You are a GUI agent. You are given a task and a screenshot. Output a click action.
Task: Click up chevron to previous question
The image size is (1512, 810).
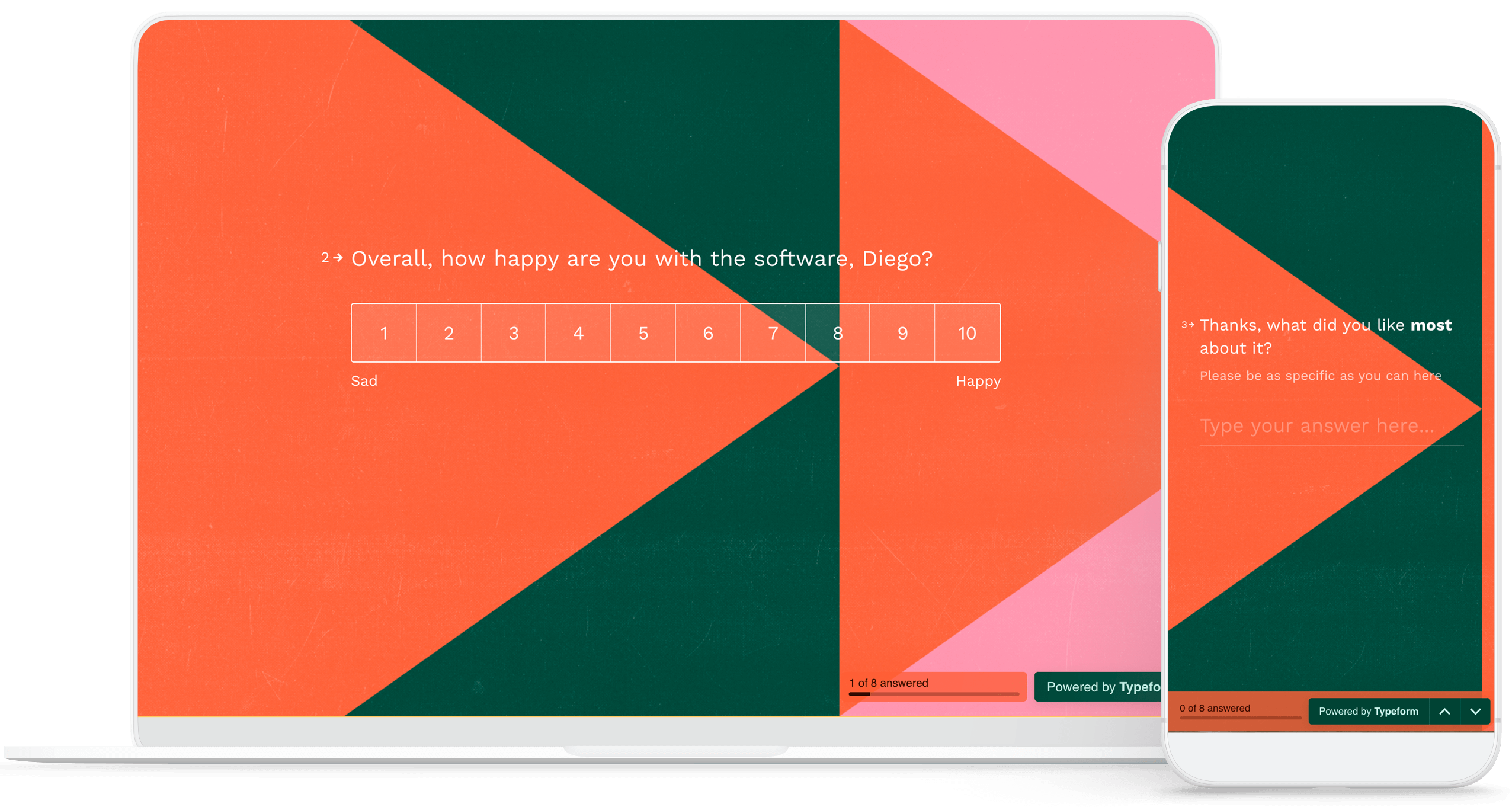[x=1444, y=712]
